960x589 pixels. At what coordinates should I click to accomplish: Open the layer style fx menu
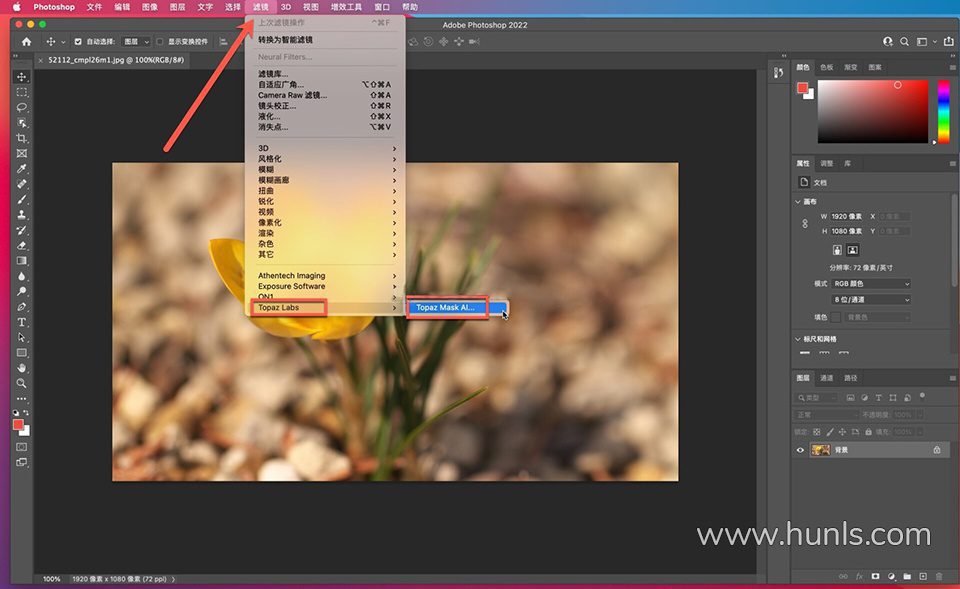coord(859,577)
